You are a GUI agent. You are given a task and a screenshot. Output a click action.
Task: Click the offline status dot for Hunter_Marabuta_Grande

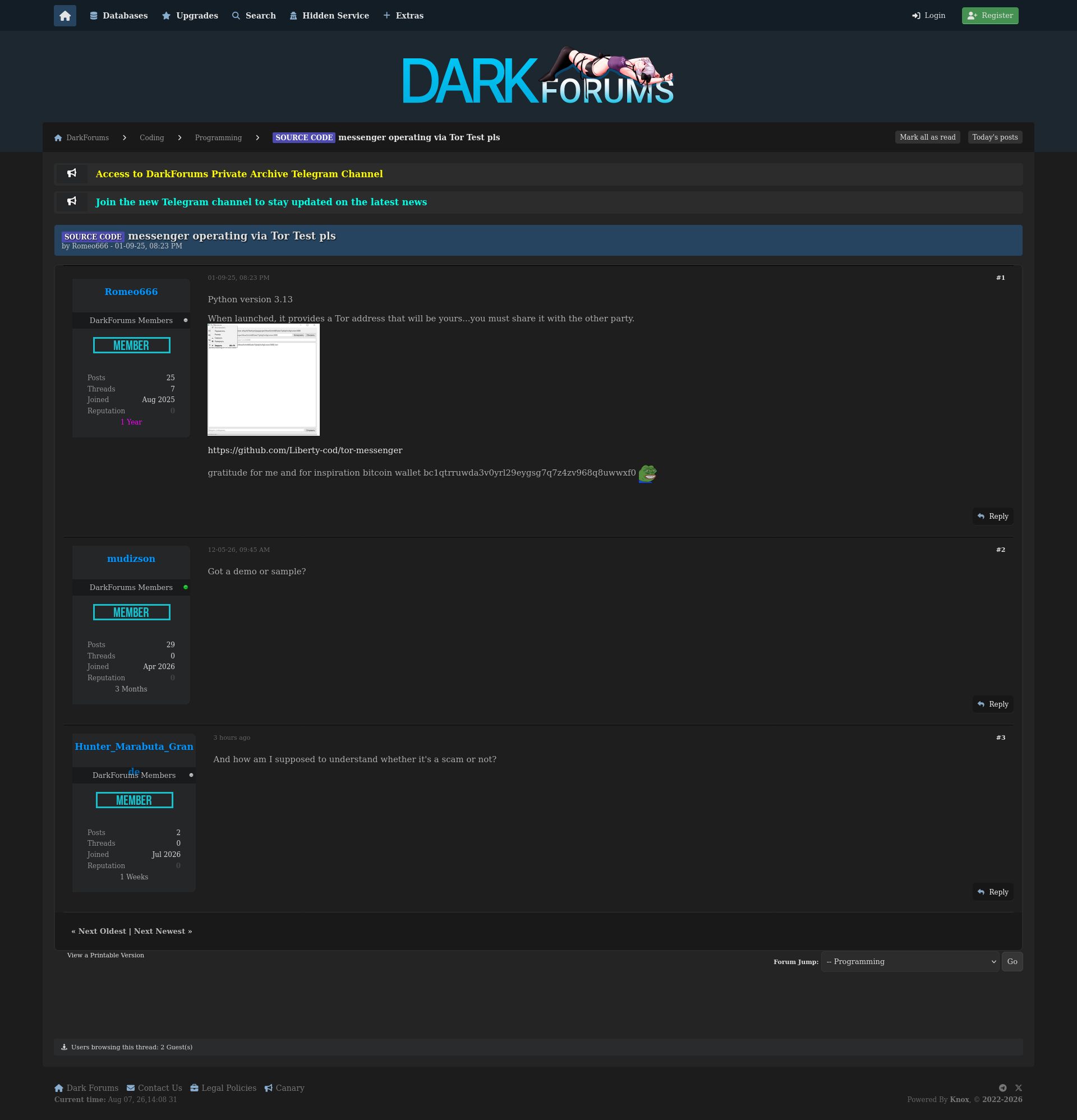pos(191,776)
